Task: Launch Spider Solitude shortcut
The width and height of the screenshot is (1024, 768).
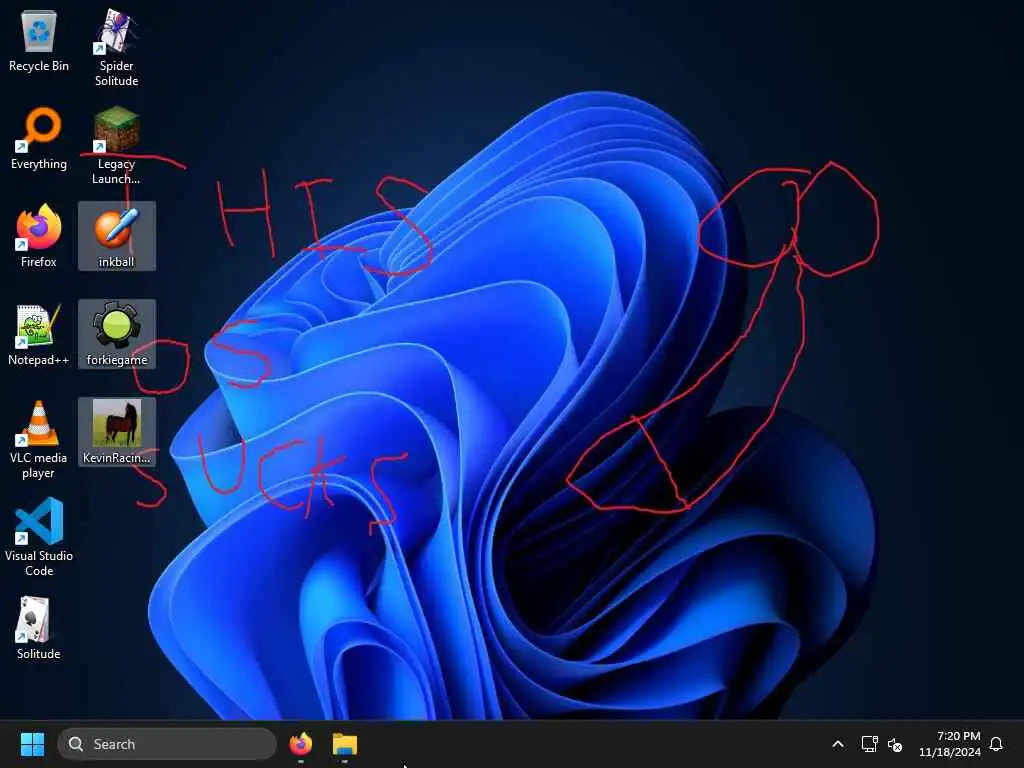Action: coord(116,48)
